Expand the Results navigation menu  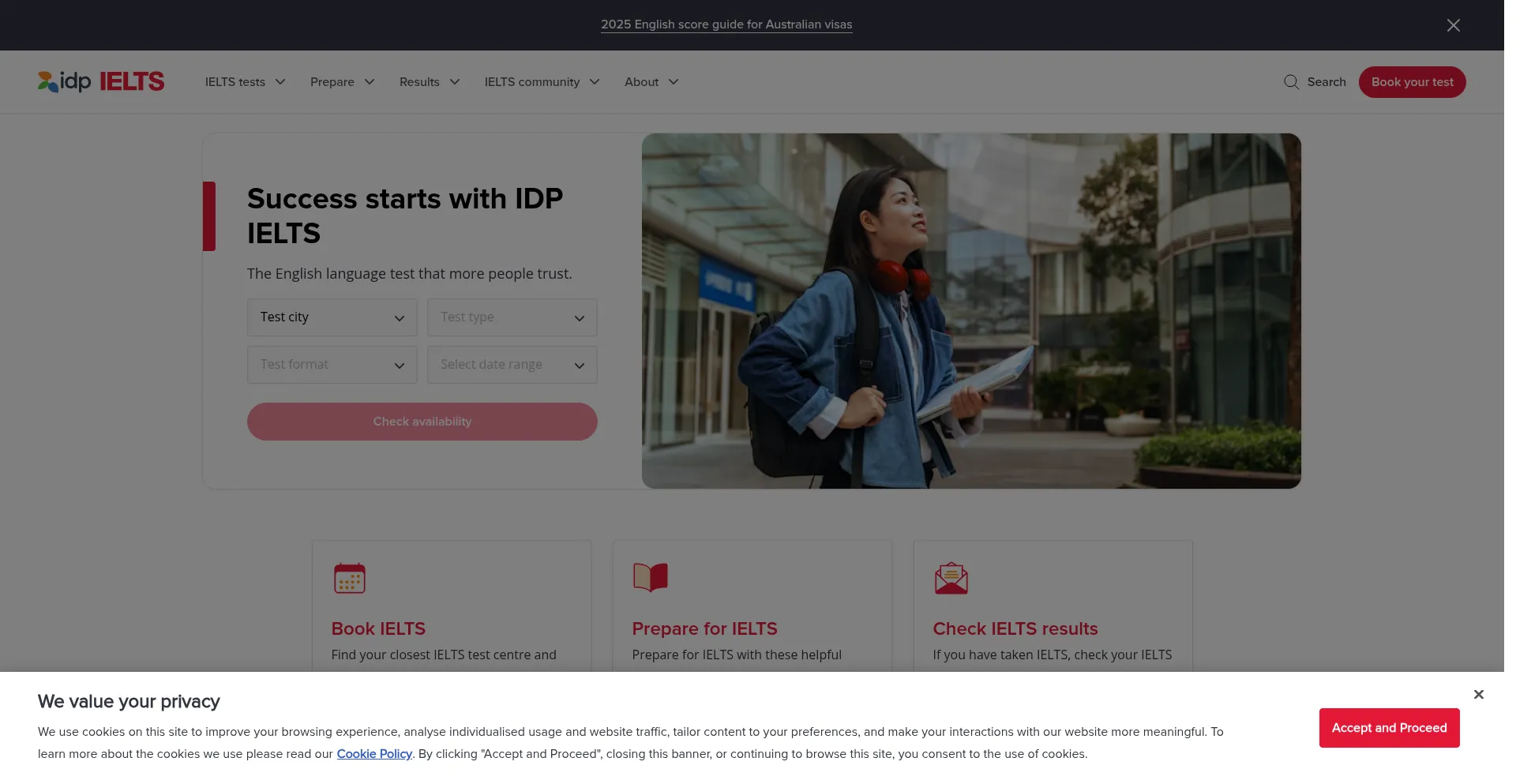(429, 82)
